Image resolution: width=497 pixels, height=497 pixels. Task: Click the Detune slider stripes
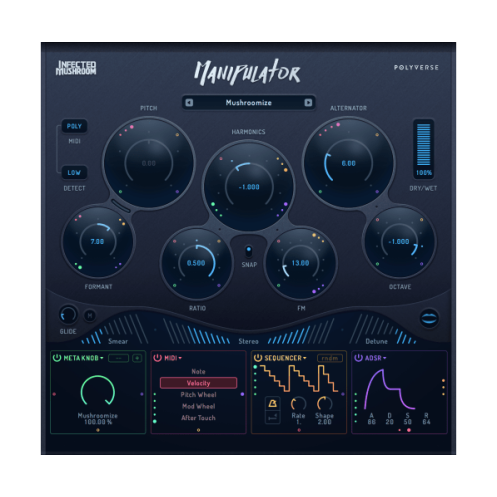click(383, 329)
